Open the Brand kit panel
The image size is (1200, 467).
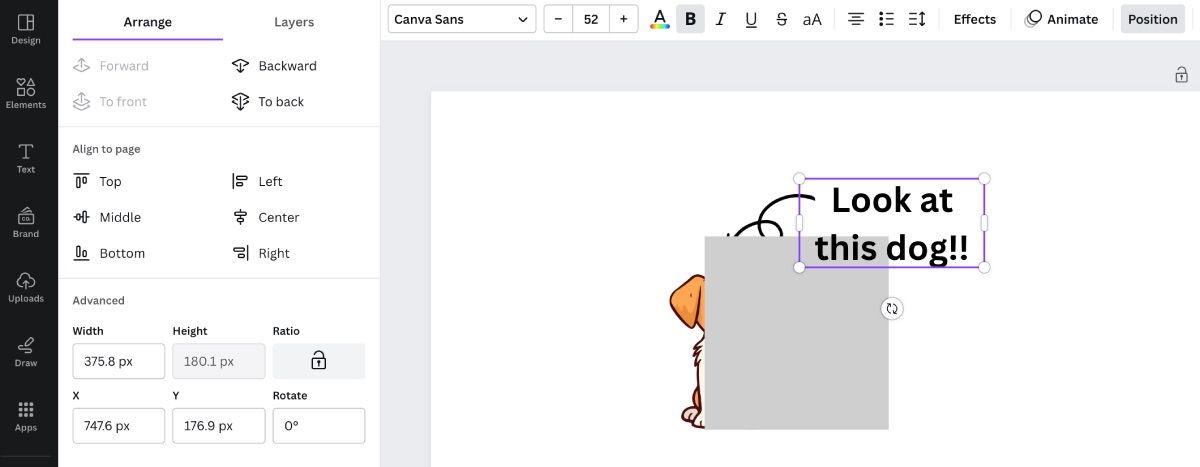pyautogui.click(x=26, y=222)
